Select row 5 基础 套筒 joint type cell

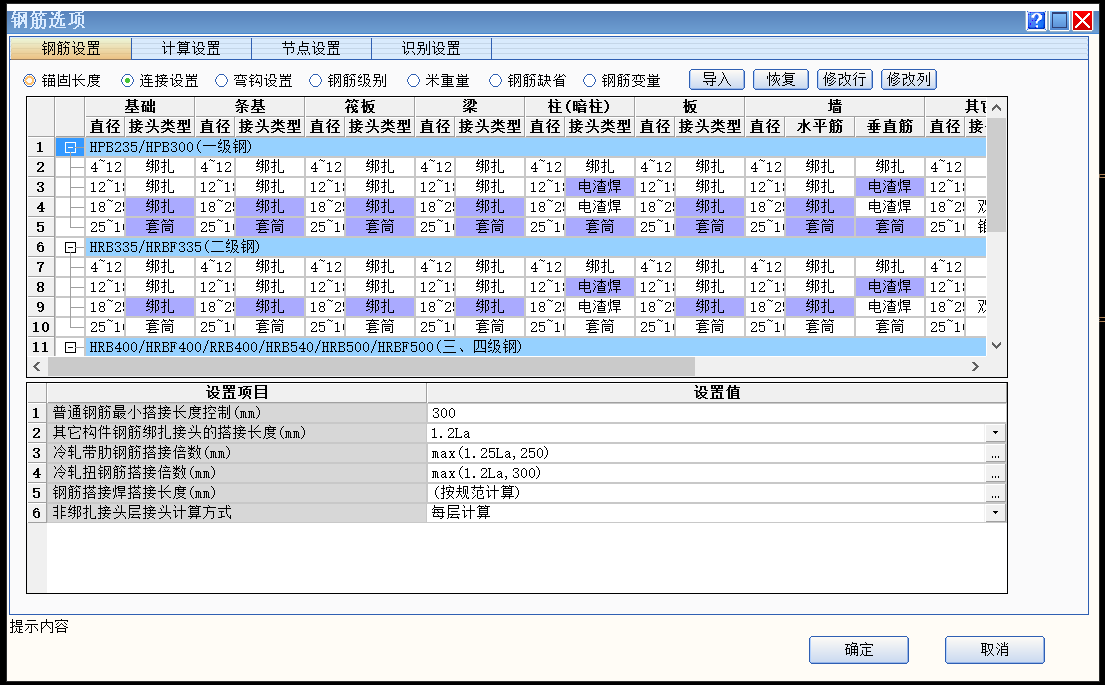160,227
